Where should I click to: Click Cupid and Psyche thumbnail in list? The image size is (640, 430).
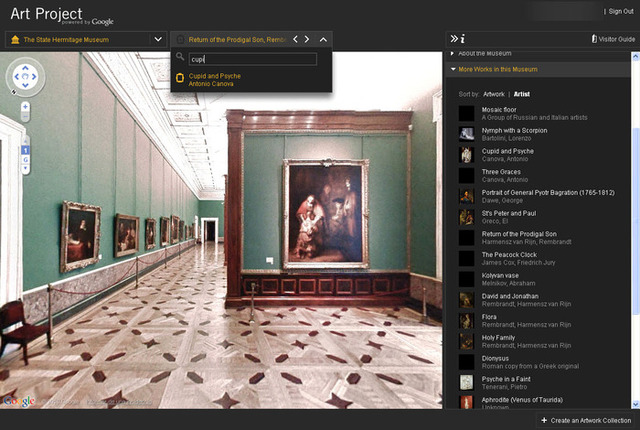click(x=466, y=155)
